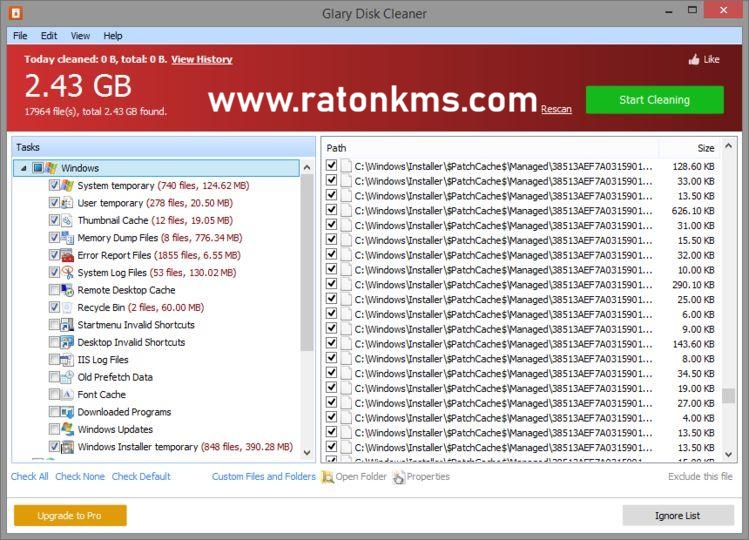Click the Upgrade to Pro button
This screenshot has height=540, width=749.
(70, 516)
